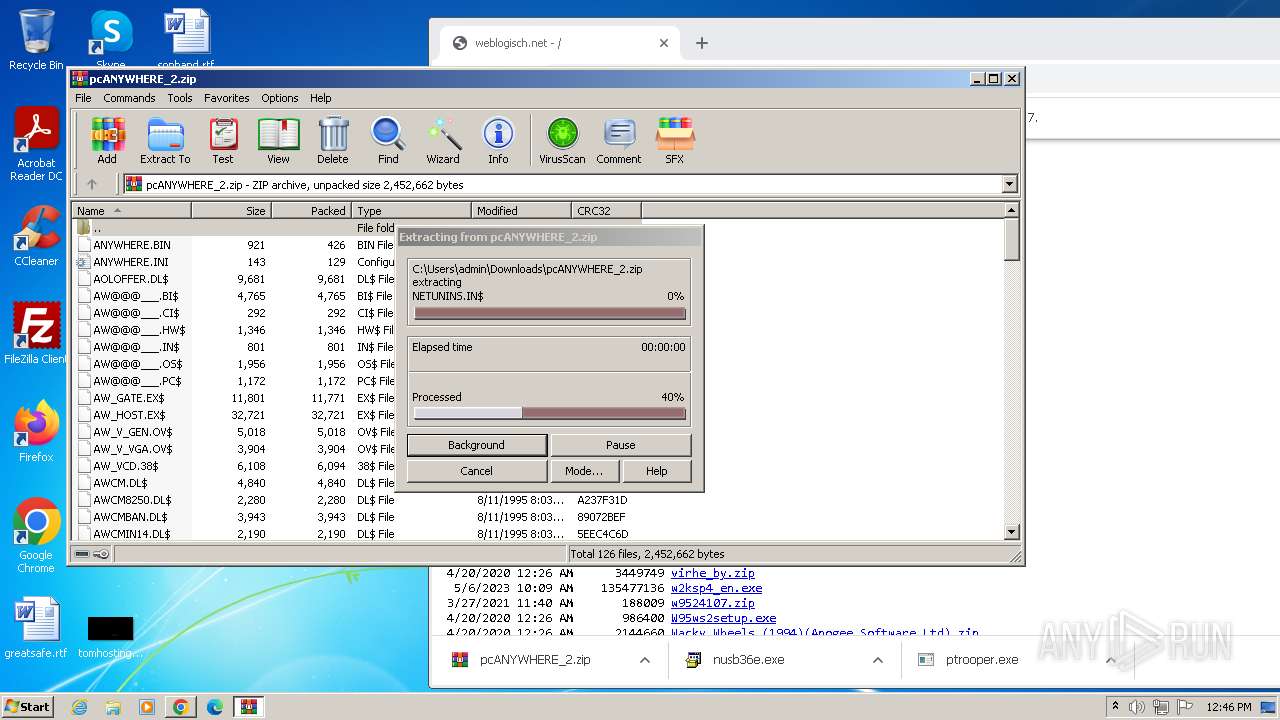Open the View toolbar icon
Image resolution: width=1280 pixels, height=720 pixels.
click(x=278, y=140)
